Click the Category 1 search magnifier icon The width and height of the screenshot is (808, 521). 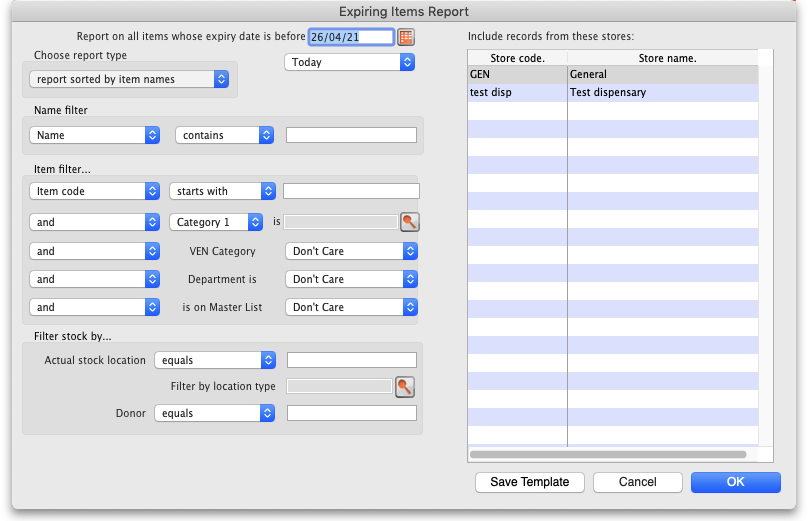pos(409,222)
